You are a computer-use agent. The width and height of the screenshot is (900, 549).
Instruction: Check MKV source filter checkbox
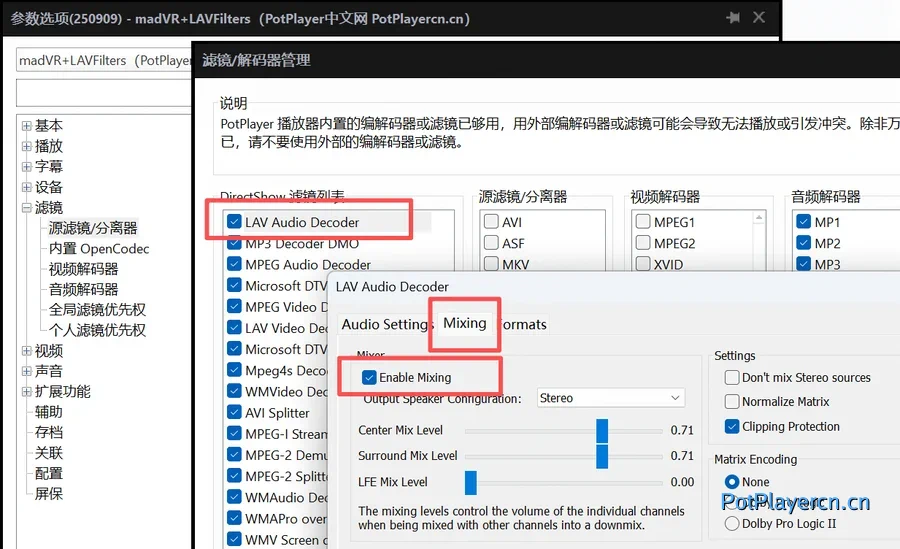[491, 264]
